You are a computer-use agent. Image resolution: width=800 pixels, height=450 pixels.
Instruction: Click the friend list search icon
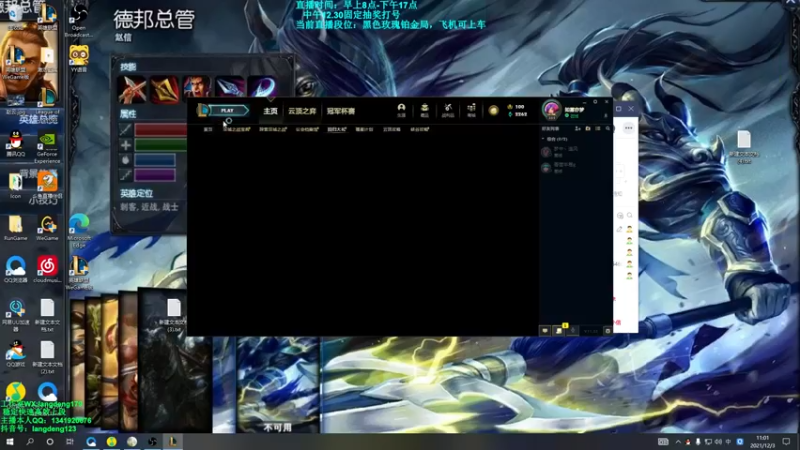click(608, 129)
